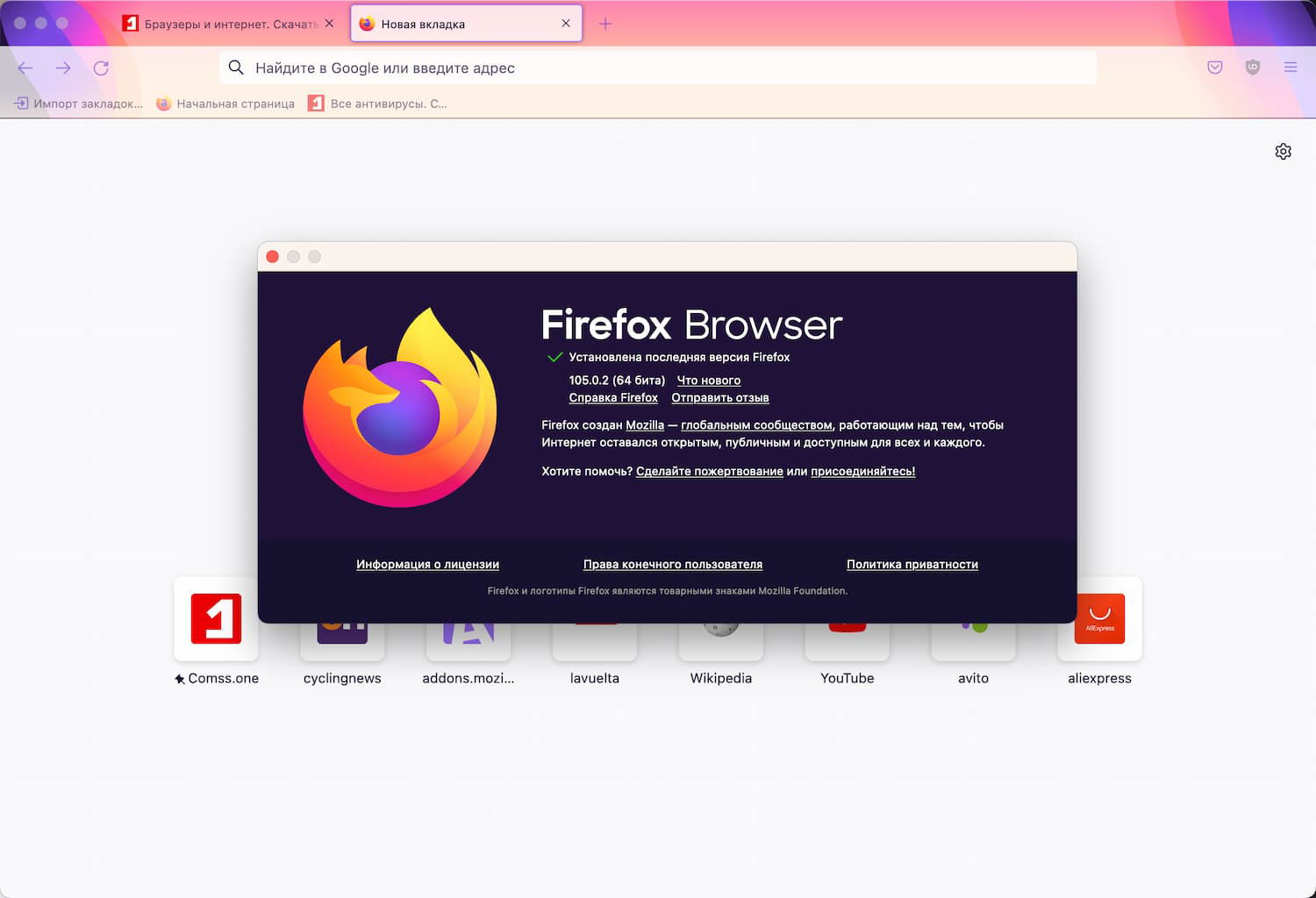This screenshot has height=898, width=1316.
Task: Open the uBlock Origin shield icon
Action: click(x=1253, y=68)
